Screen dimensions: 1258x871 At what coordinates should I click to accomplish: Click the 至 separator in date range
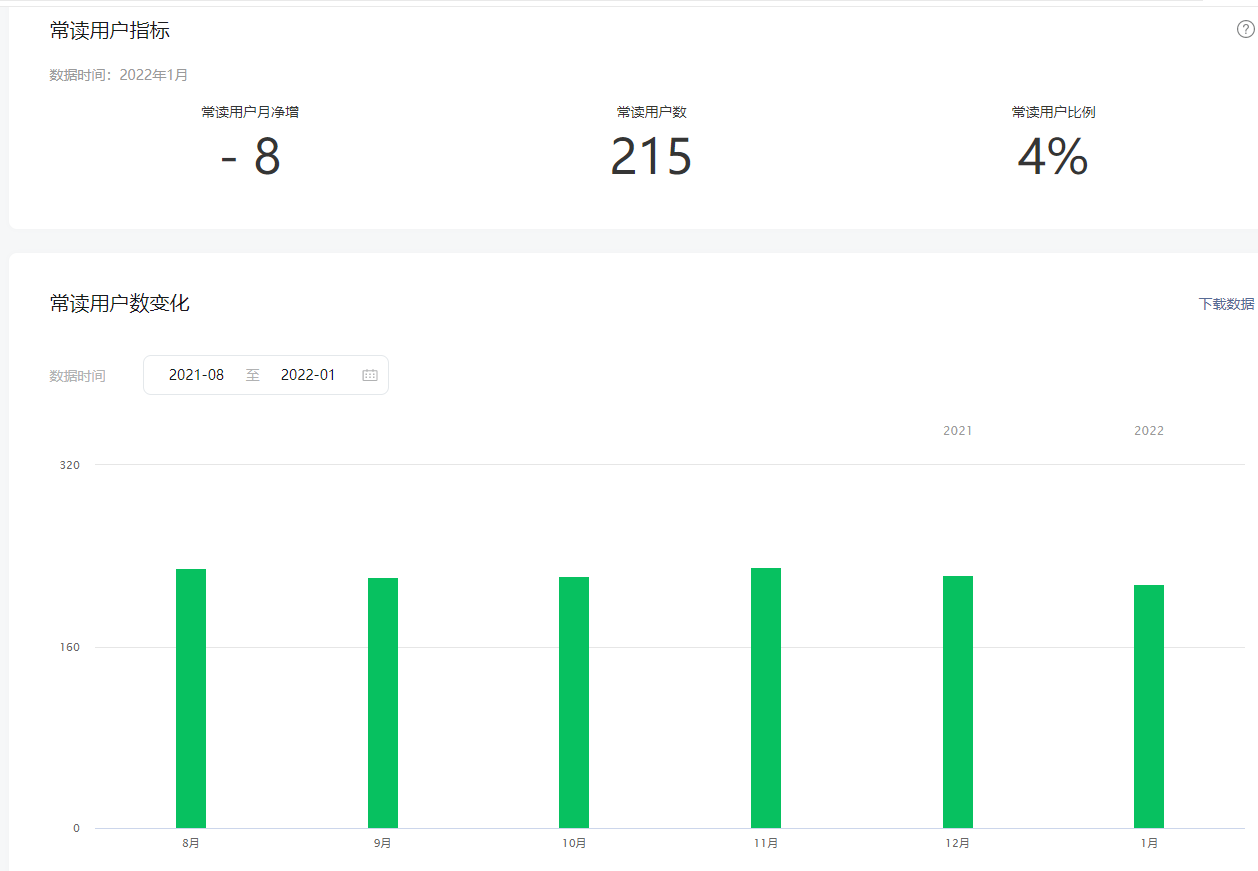coord(253,375)
